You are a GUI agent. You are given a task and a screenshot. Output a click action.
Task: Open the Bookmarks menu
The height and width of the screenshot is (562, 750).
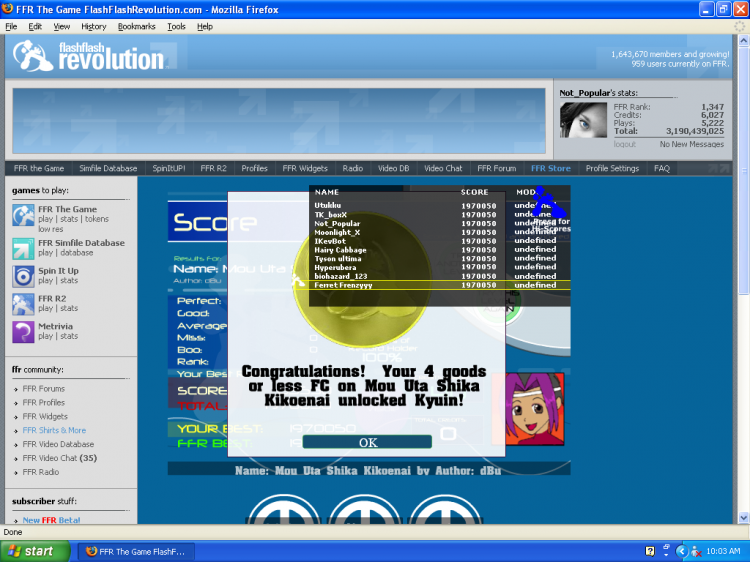pyautogui.click(x=136, y=26)
